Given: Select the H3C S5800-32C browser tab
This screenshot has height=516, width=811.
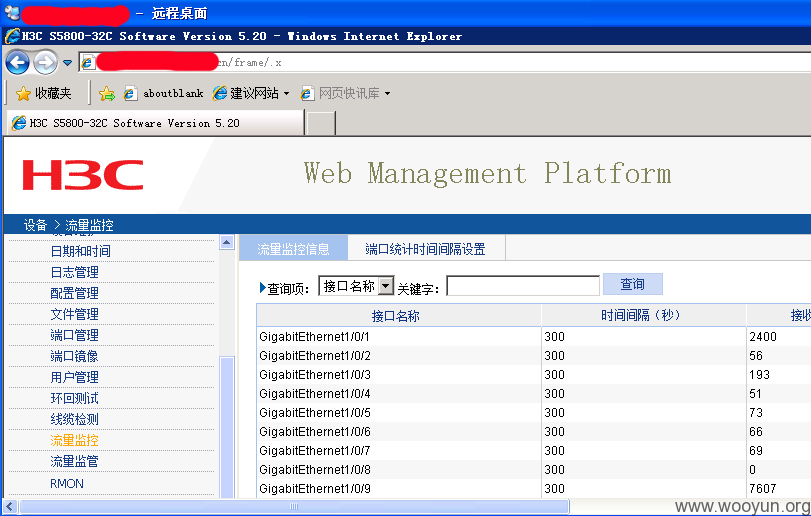Looking at the screenshot, I should tap(155, 123).
